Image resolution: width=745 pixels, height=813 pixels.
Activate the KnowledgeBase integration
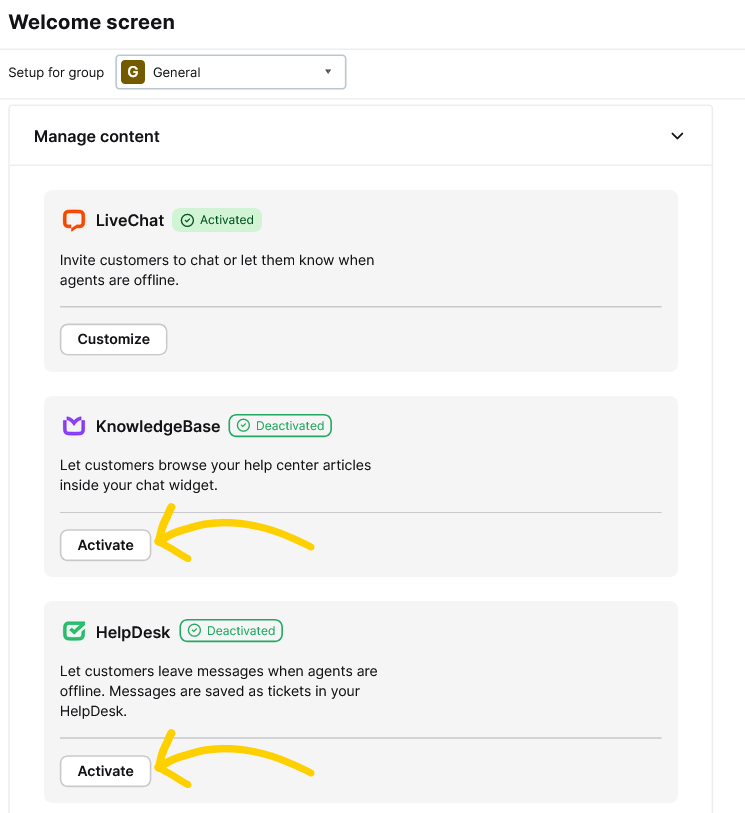click(105, 545)
